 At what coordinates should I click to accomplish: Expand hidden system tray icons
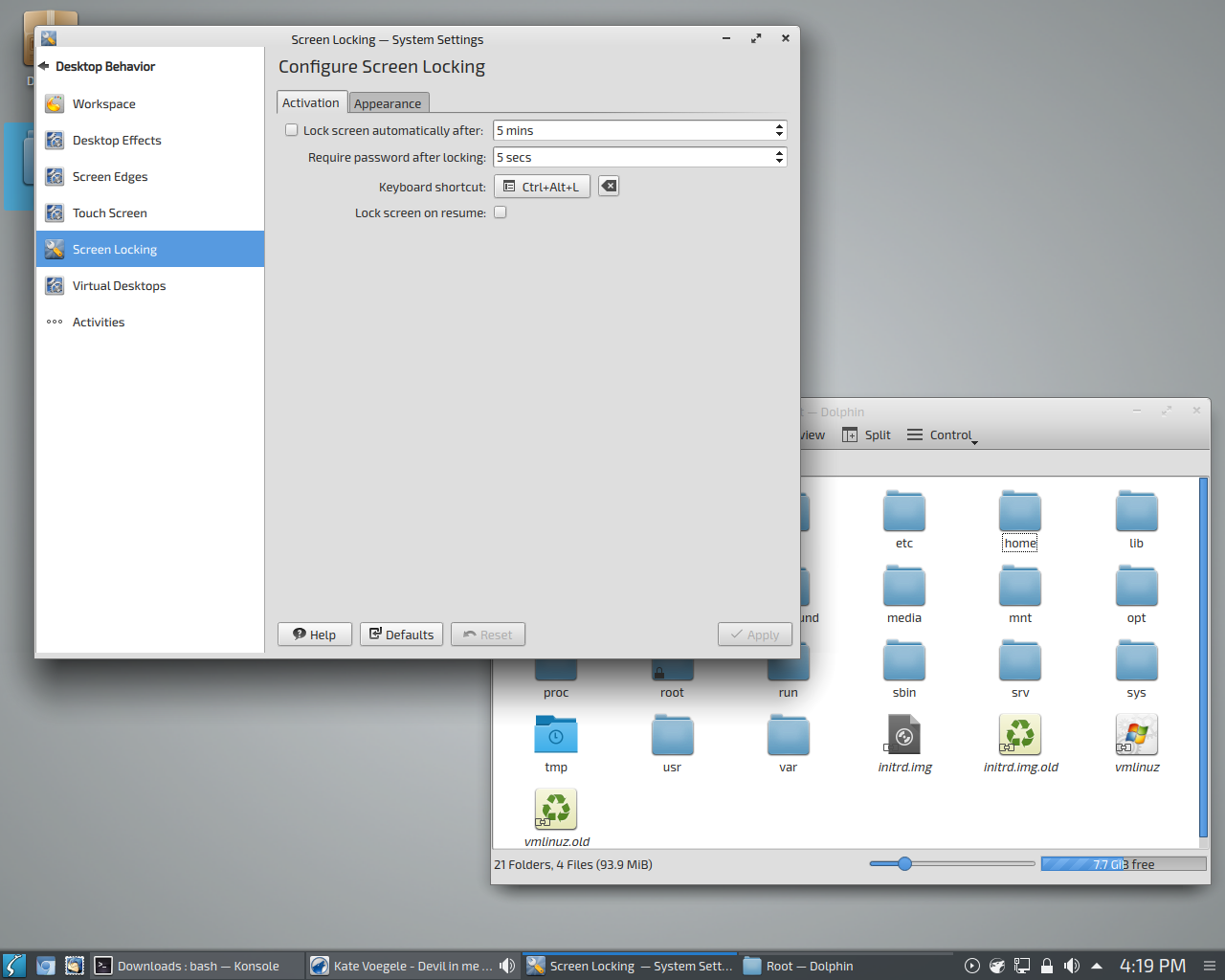coord(1097,966)
